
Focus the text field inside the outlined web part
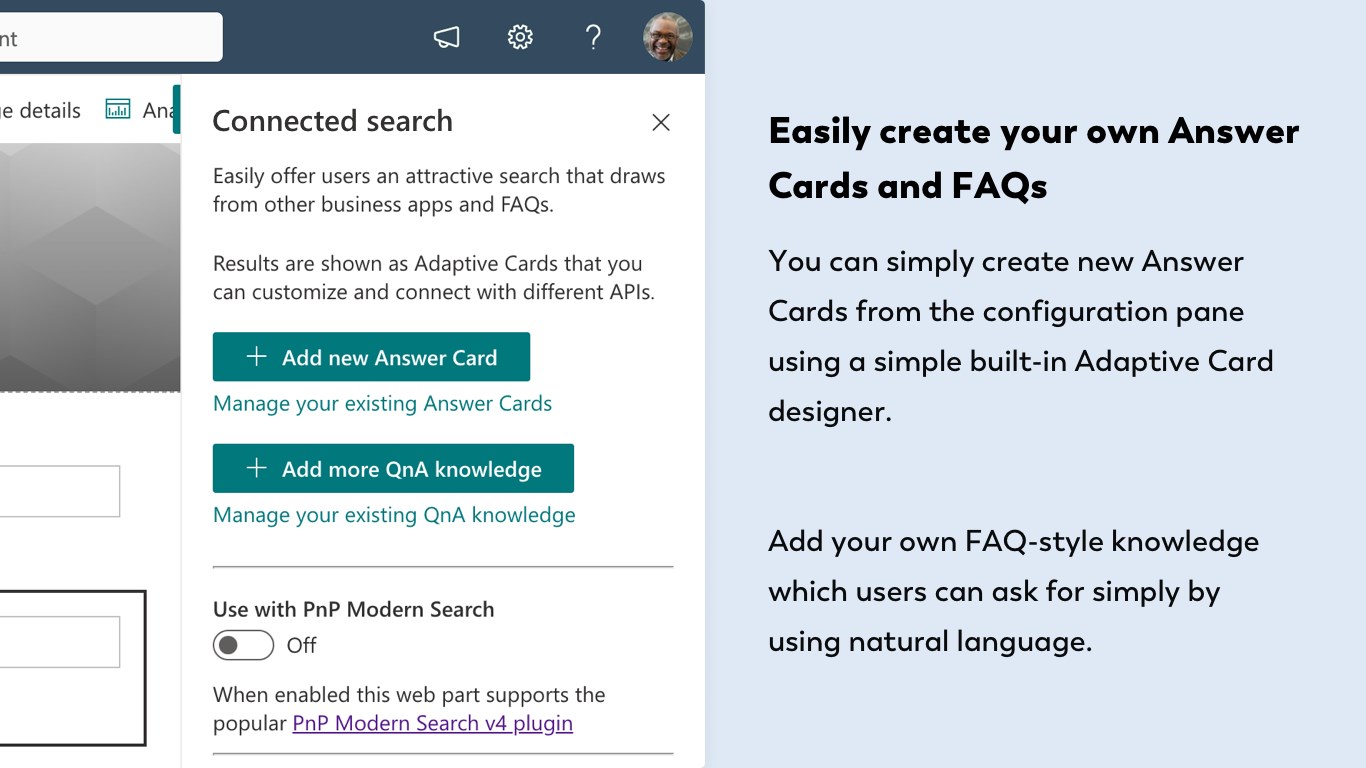(60, 642)
